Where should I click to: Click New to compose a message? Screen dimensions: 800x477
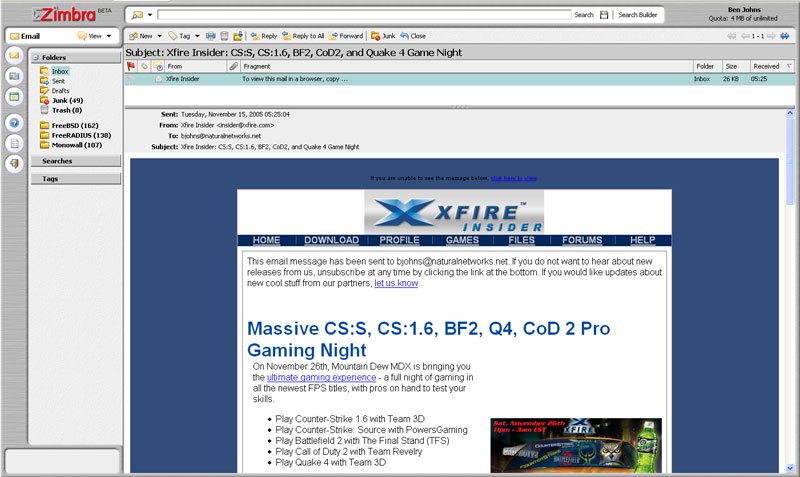141,36
